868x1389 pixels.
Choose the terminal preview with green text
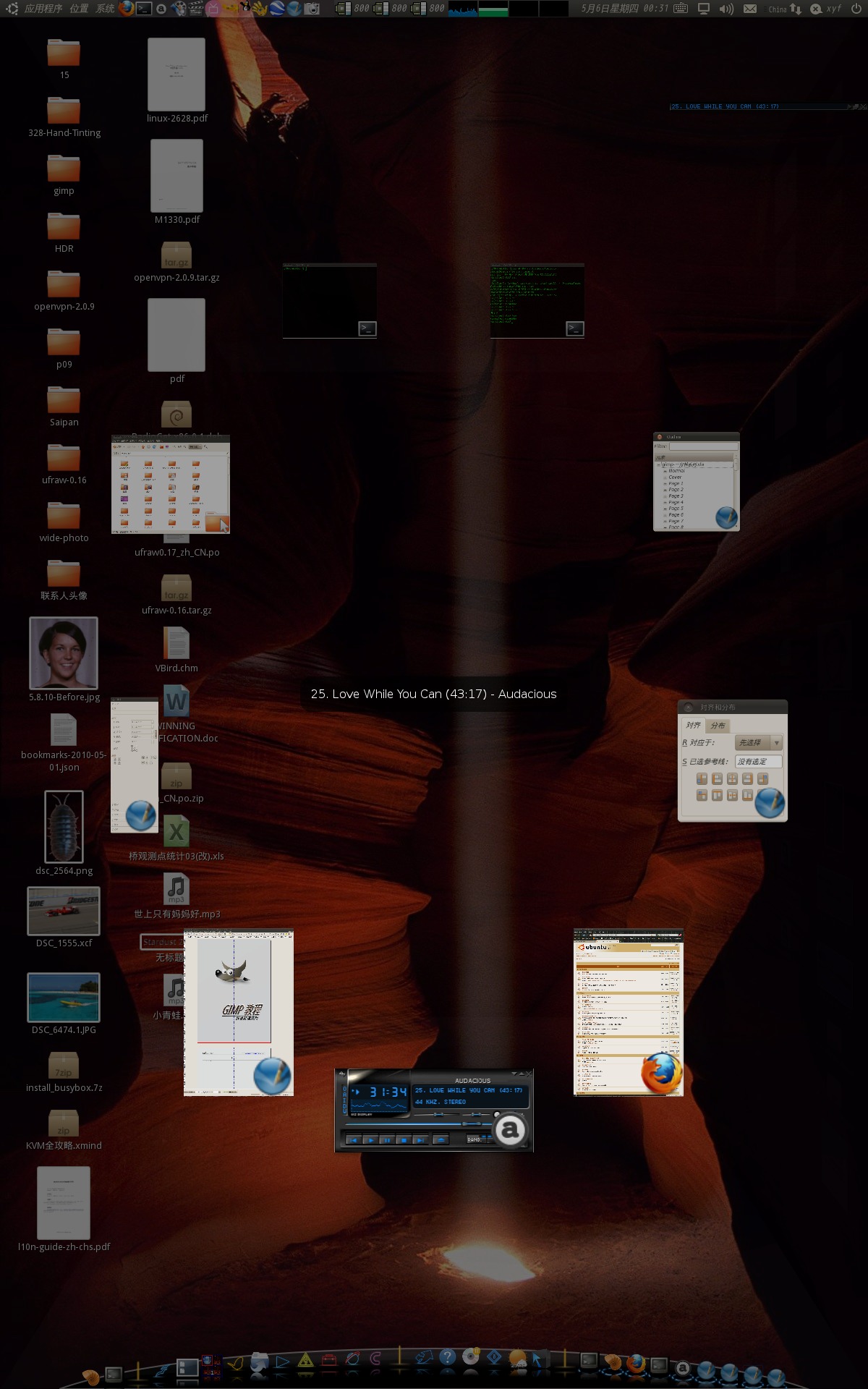[537, 300]
